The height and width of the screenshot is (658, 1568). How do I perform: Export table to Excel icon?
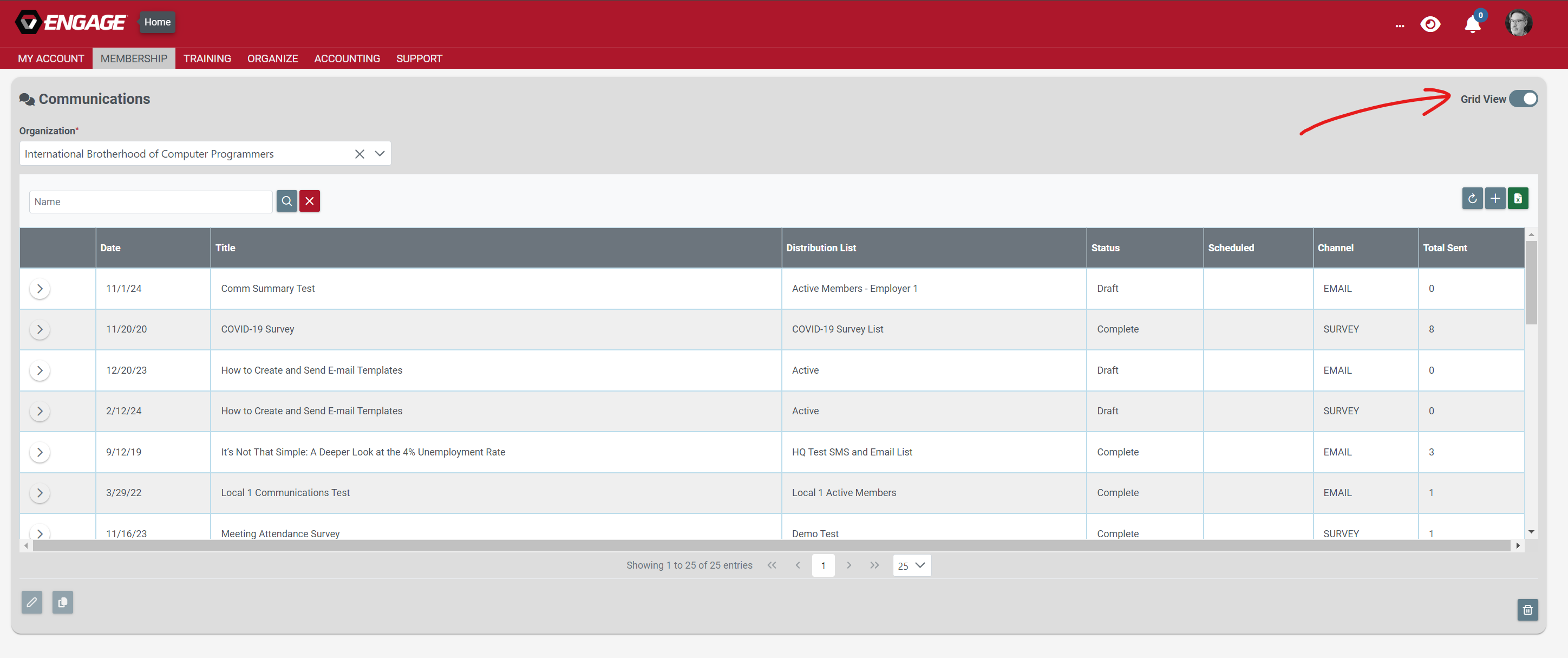pos(1518,198)
